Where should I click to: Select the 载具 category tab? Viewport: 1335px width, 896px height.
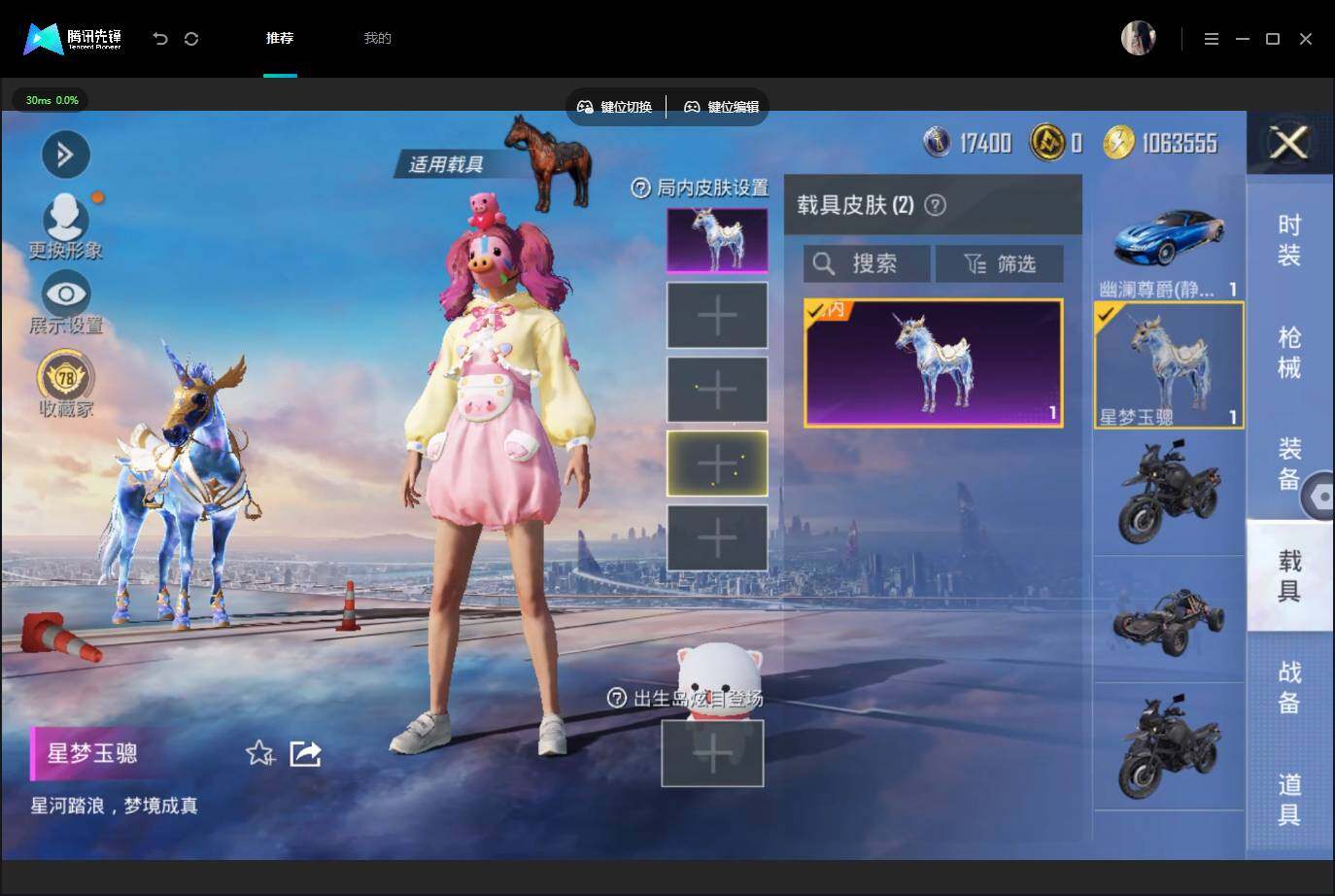coord(1289,575)
